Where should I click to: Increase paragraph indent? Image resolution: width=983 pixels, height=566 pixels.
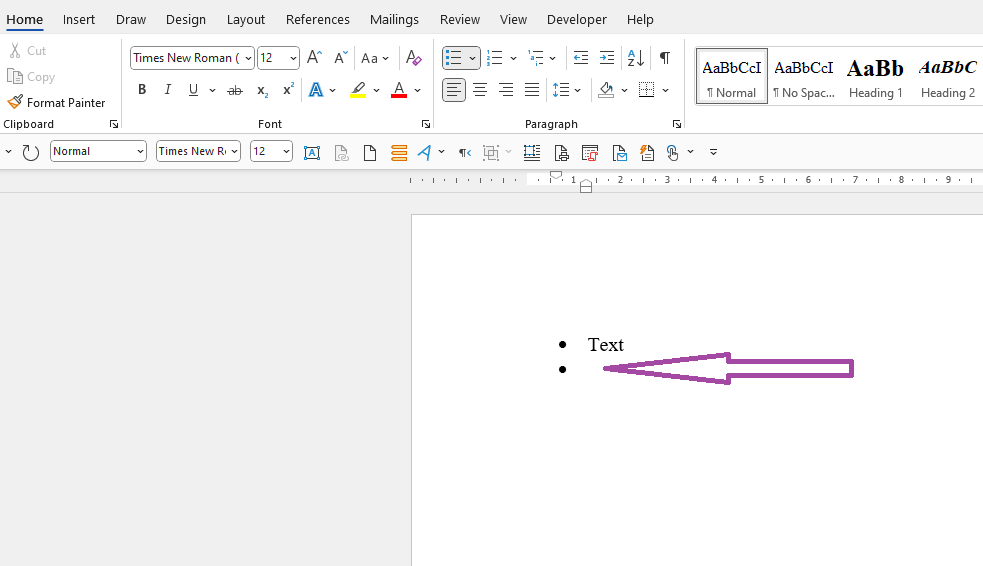[x=606, y=58]
